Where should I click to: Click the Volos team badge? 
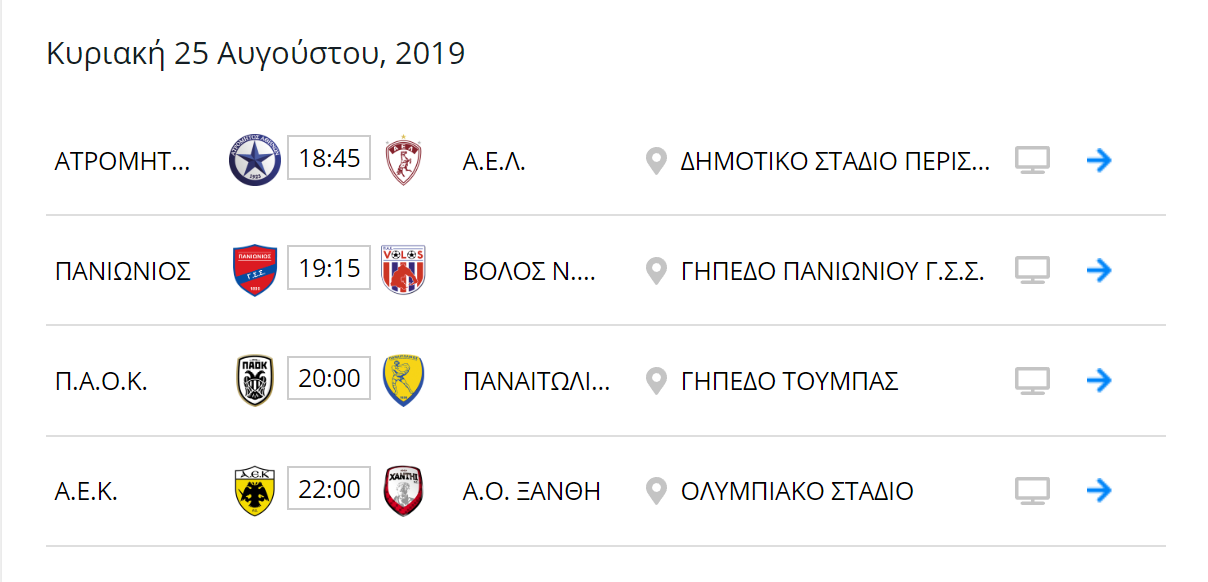click(404, 270)
